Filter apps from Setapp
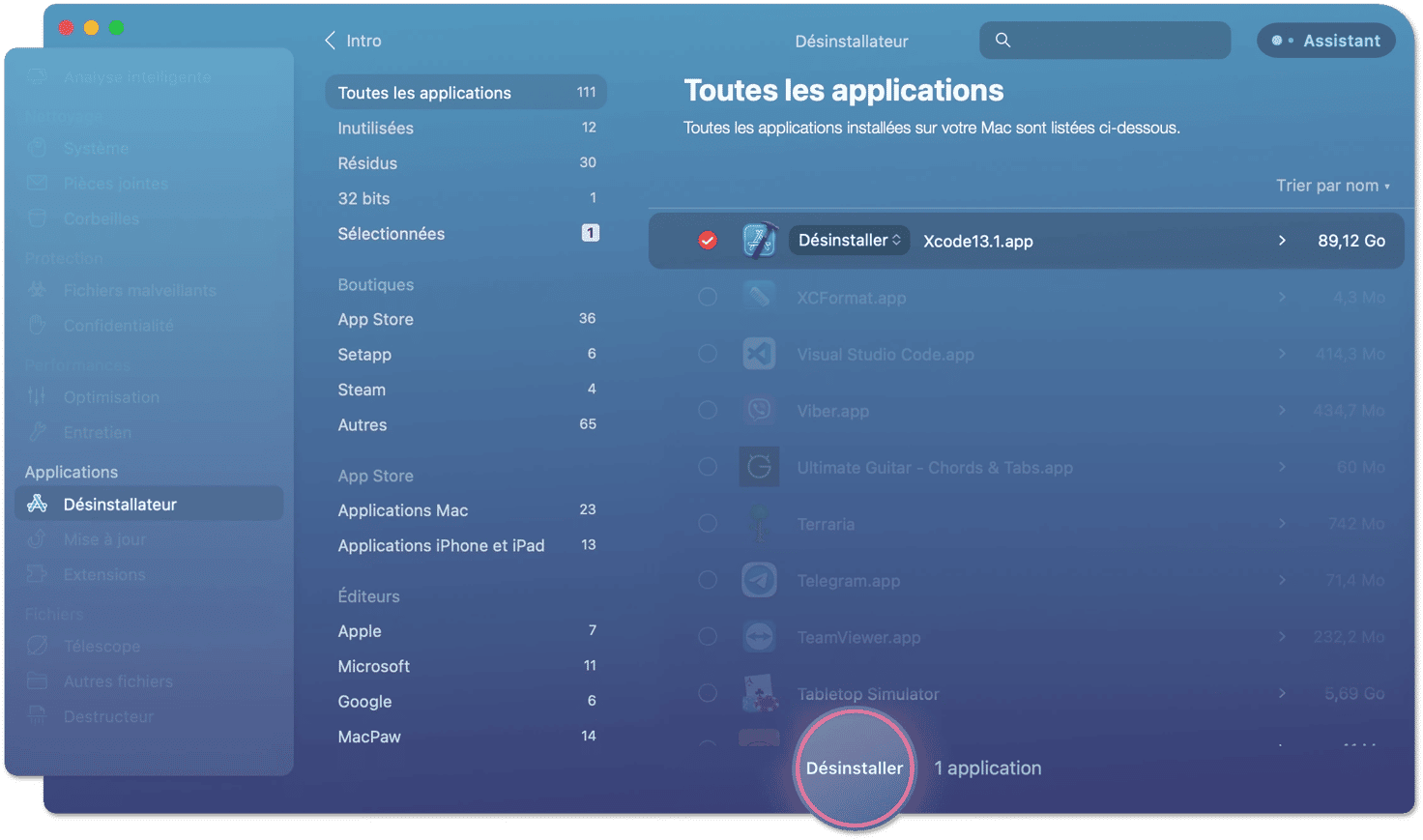Image resolution: width=1423 pixels, height=840 pixels. coord(466,354)
